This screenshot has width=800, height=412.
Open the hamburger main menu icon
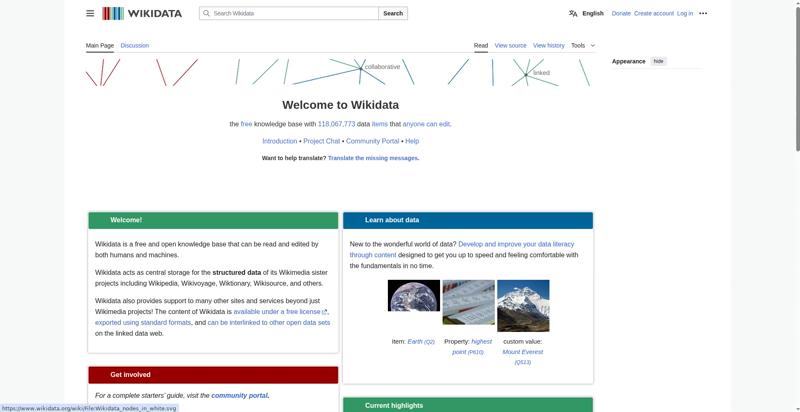[90, 13]
